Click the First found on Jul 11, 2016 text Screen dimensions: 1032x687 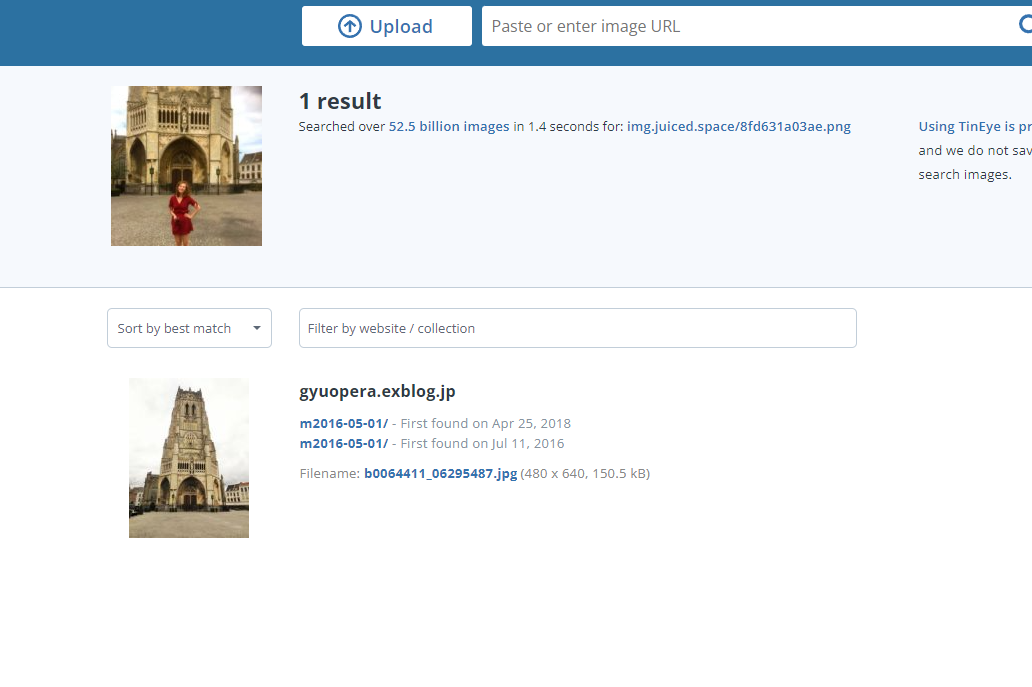click(482, 443)
